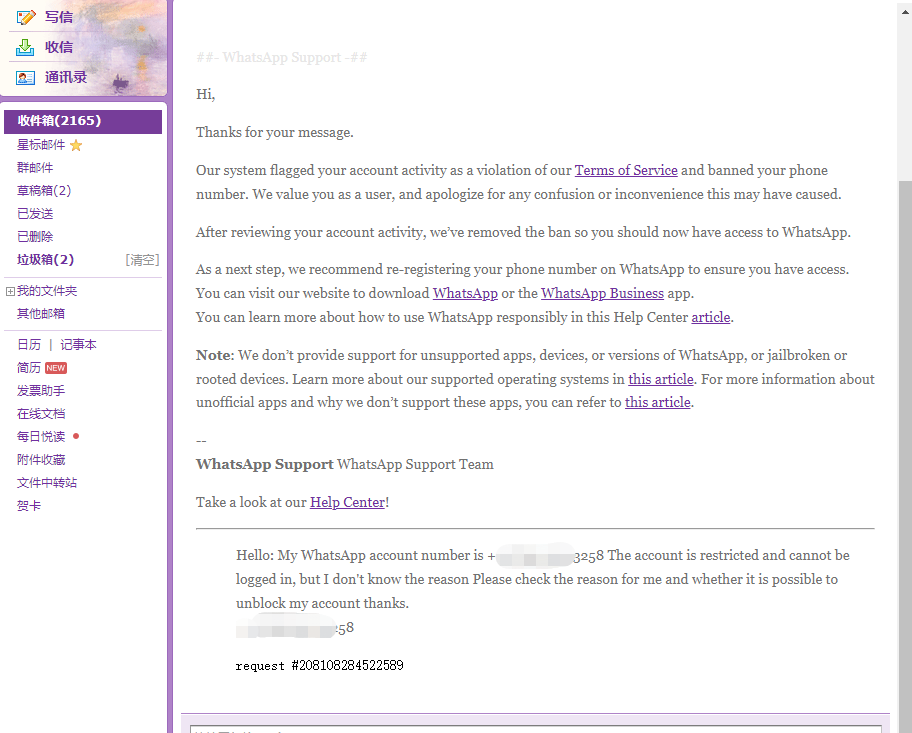Open the 简历 resume tool
Image resolution: width=912 pixels, height=733 pixels.
[x=28, y=368]
